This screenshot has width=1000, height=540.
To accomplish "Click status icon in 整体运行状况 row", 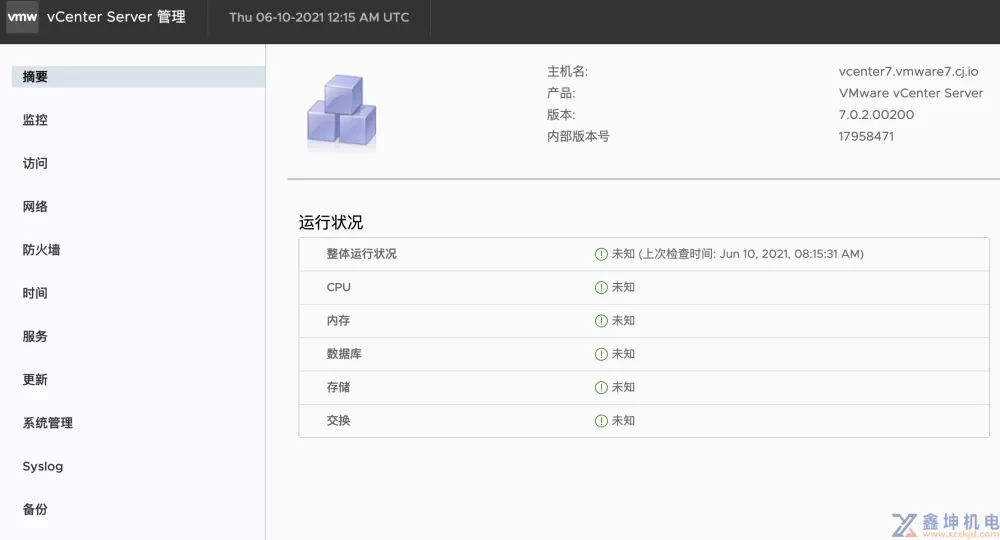I will click(x=601, y=254).
